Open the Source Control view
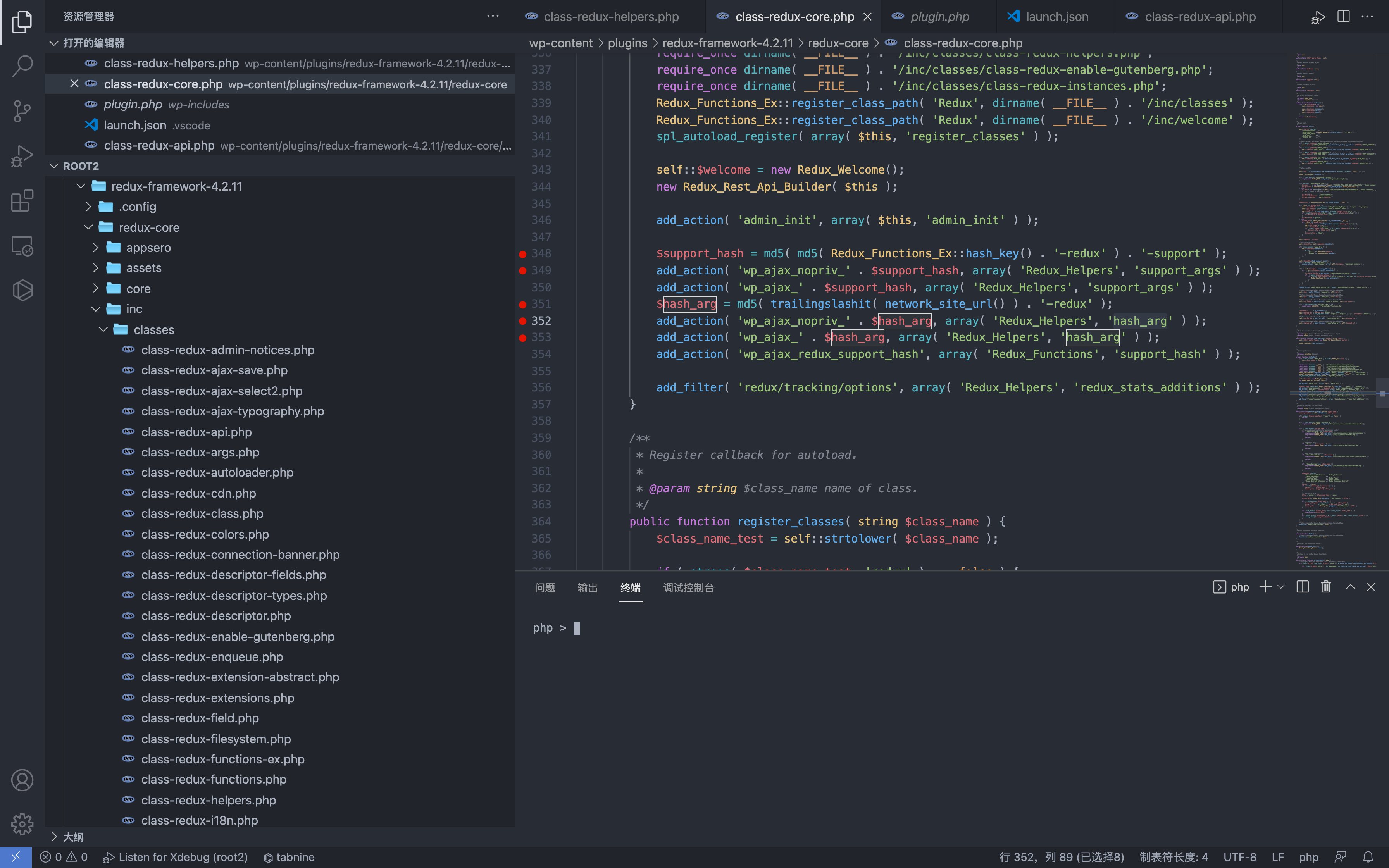Screen dimensions: 1389x868 coord(22,111)
